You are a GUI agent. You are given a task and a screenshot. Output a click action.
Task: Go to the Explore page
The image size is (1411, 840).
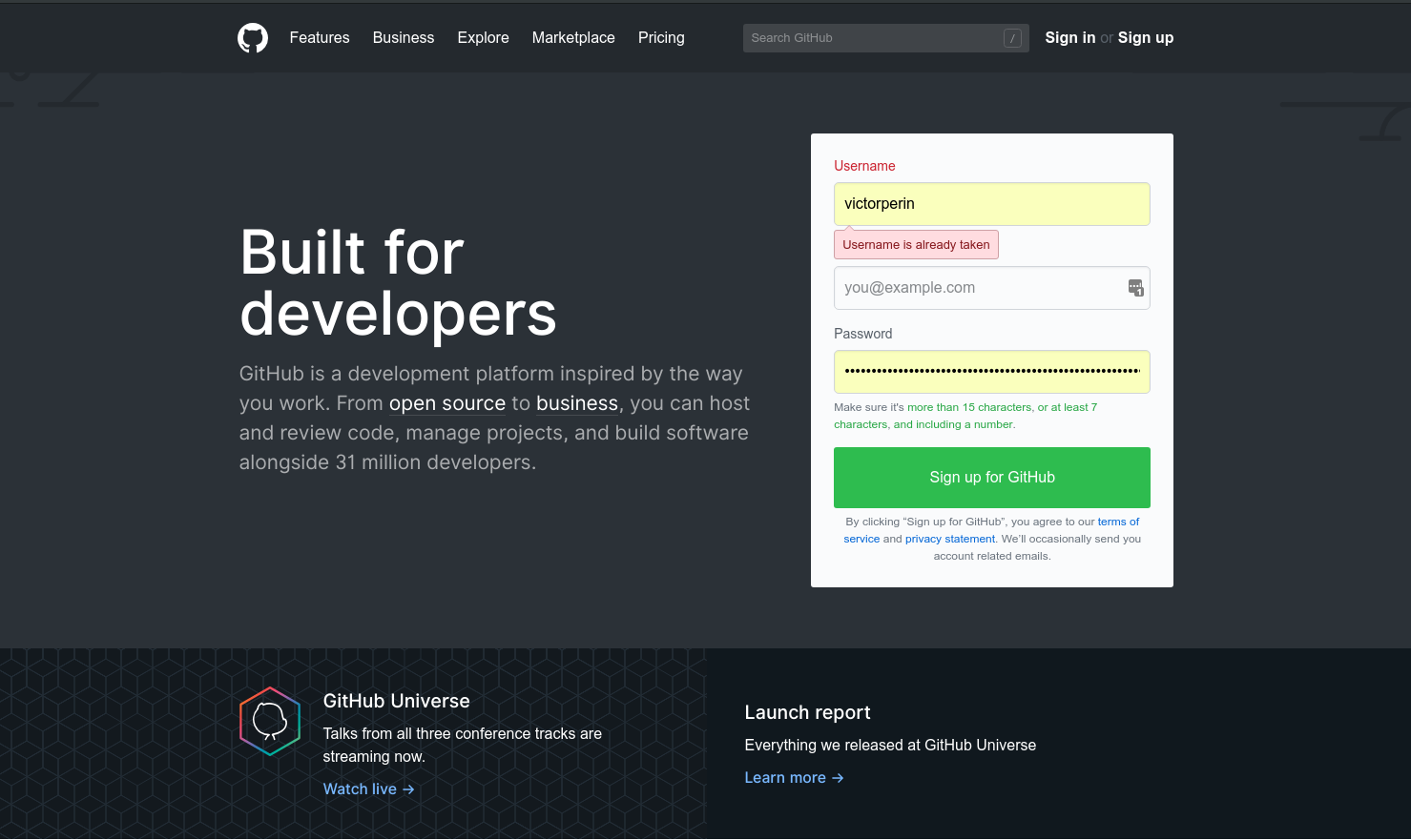pos(484,38)
